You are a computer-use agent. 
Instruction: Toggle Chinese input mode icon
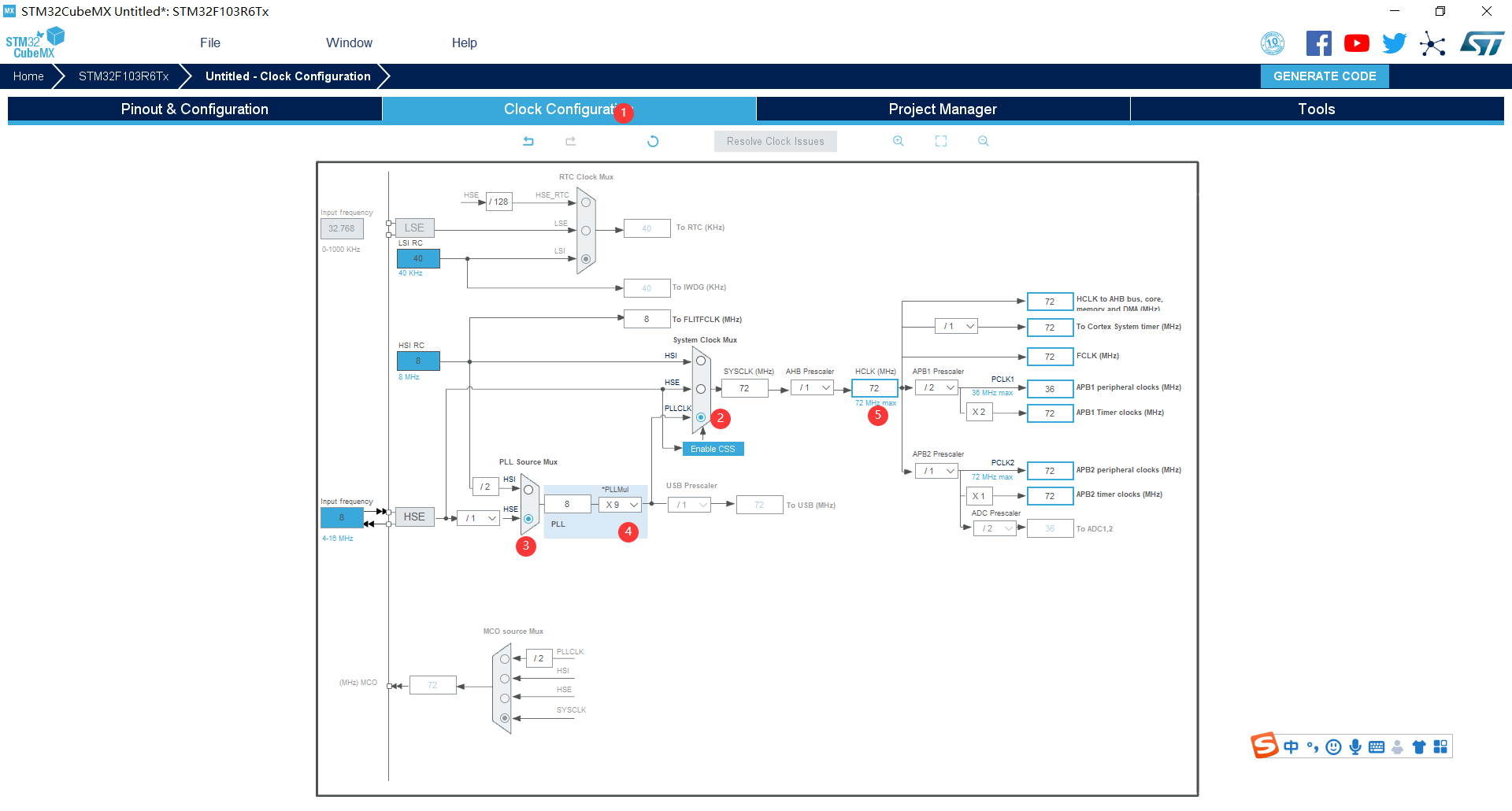(x=1291, y=747)
